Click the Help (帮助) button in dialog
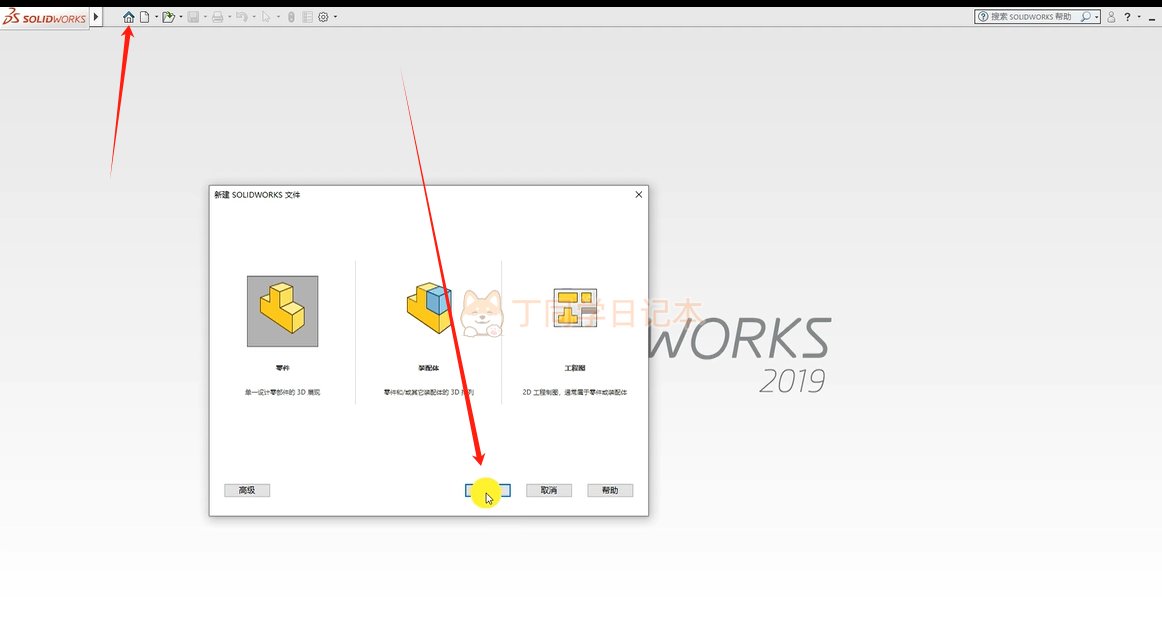Viewport: 1162px width, 644px height. pyautogui.click(x=610, y=490)
